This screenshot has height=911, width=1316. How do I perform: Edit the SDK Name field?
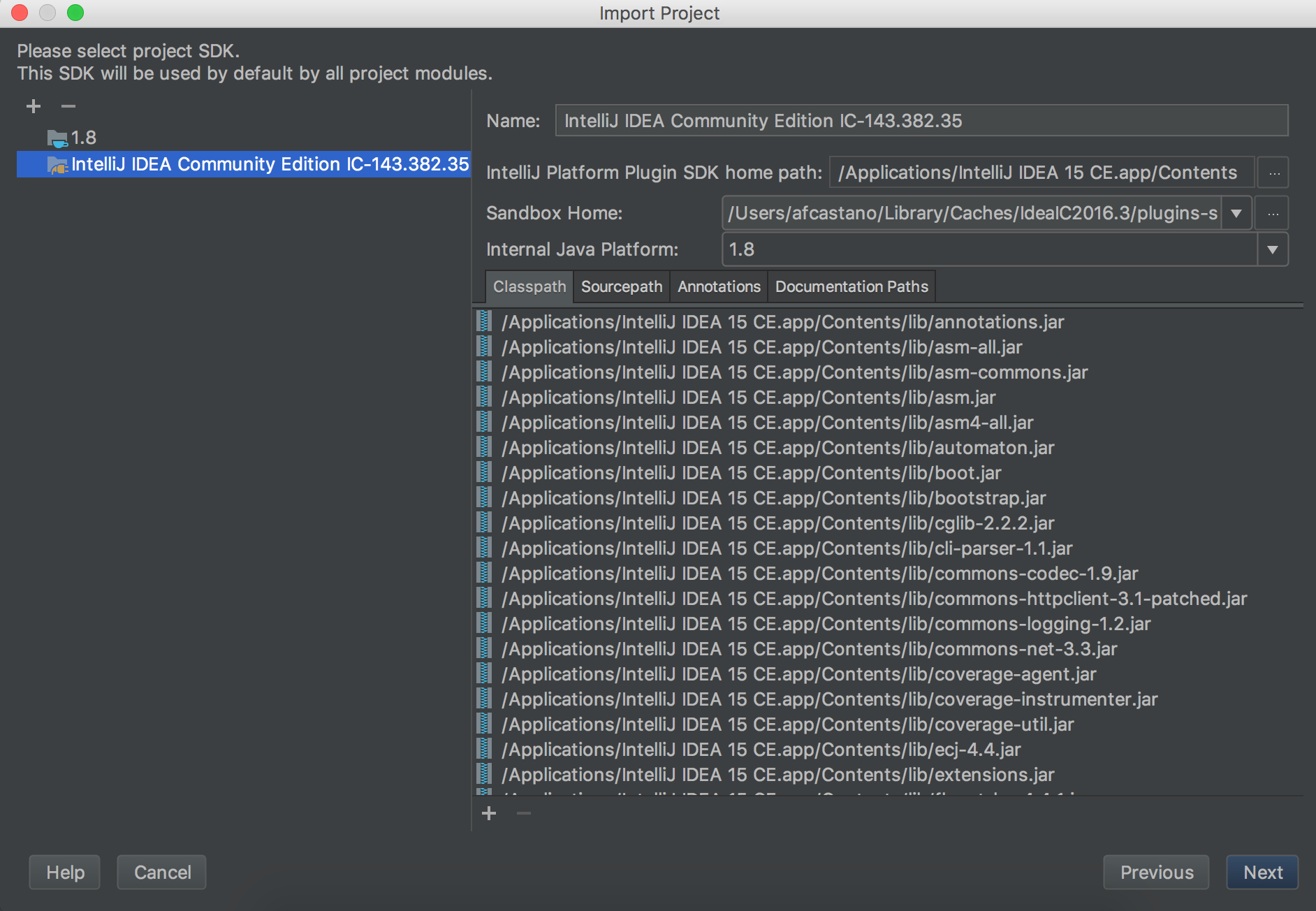coord(921,121)
